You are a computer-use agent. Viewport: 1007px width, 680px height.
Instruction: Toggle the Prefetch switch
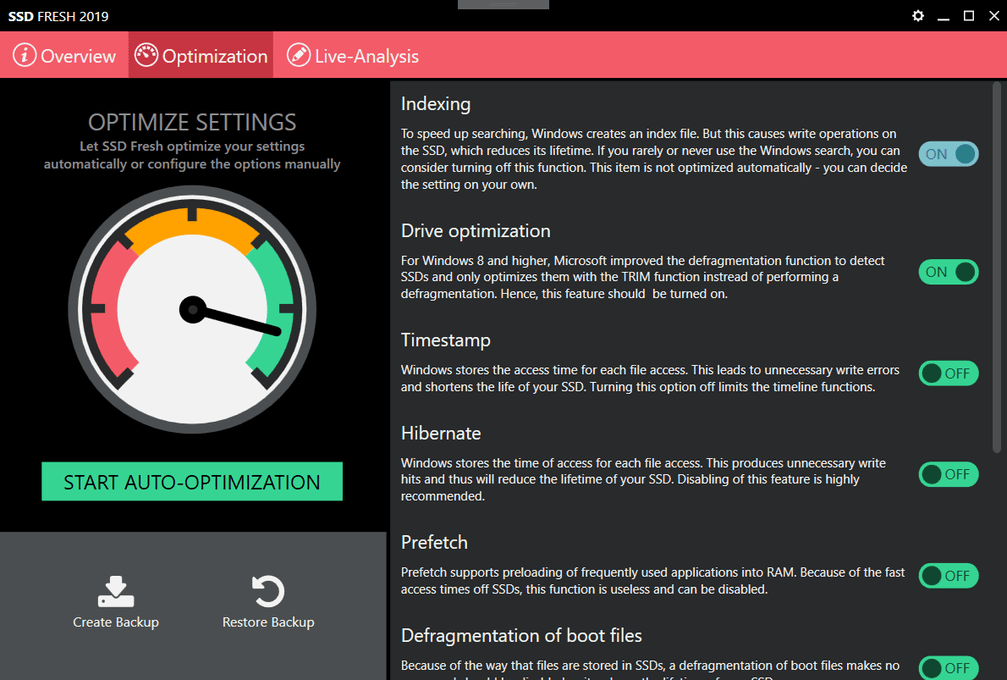[x=948, y=576]
